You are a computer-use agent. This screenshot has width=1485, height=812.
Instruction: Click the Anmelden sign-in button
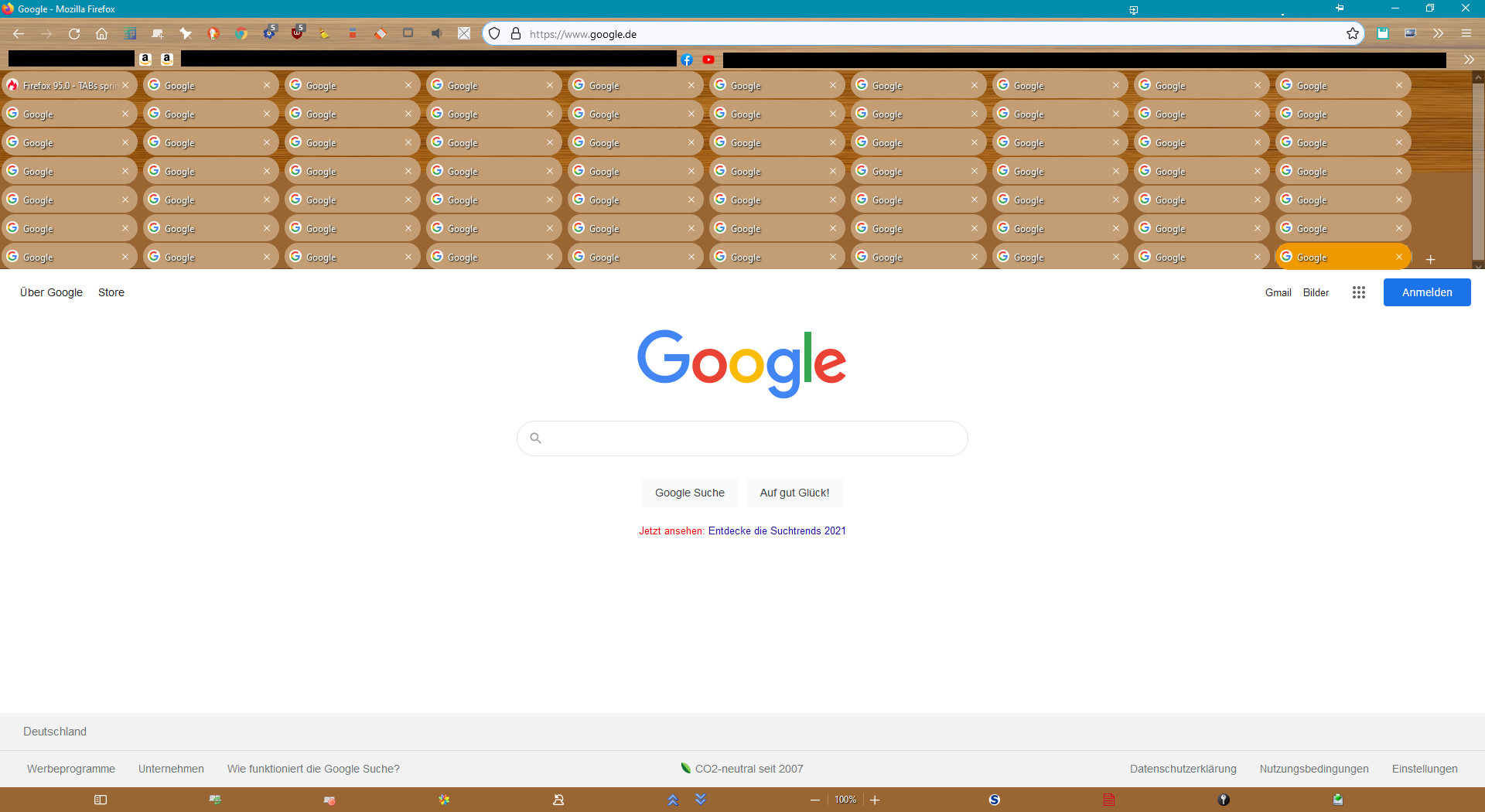coord(1427,292)
